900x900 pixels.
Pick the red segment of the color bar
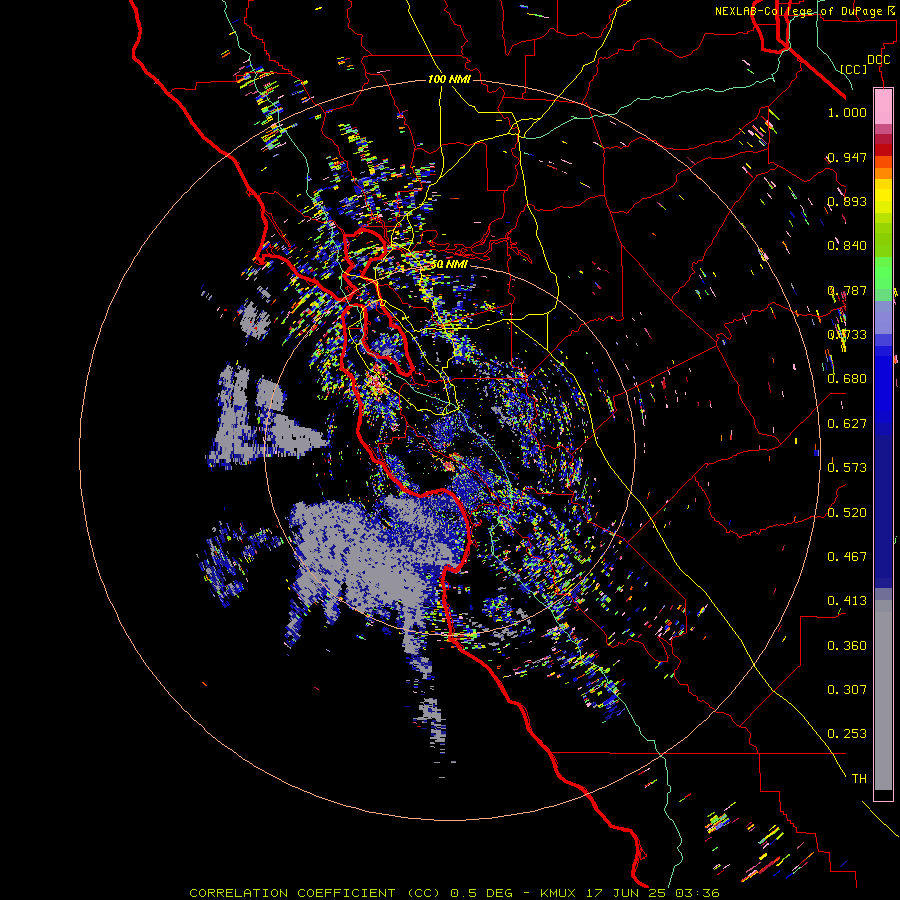click(883, 150)
